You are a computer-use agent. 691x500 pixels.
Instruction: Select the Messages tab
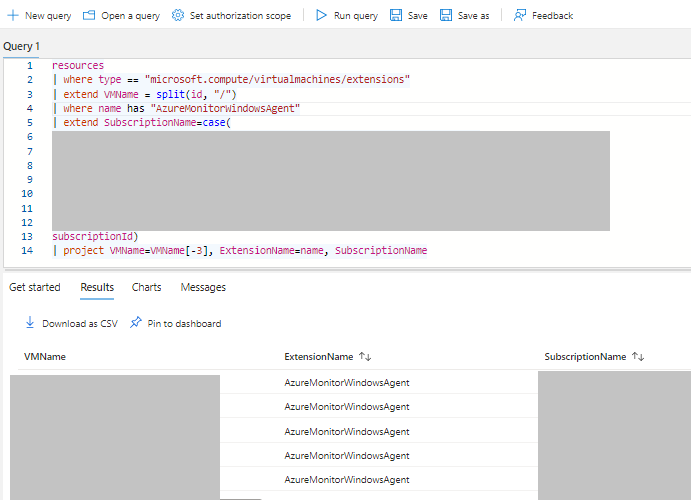tap(203, 287)
